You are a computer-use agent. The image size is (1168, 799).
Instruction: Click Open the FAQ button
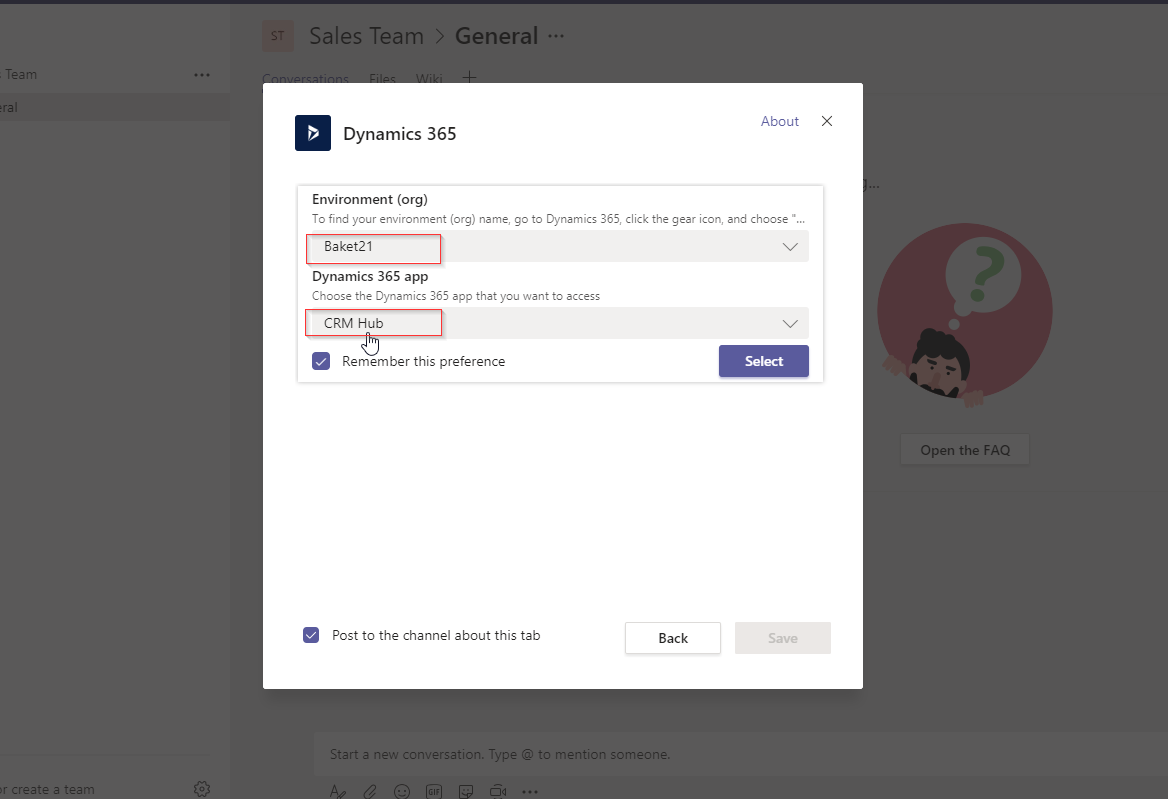click(x=965, y=450)
